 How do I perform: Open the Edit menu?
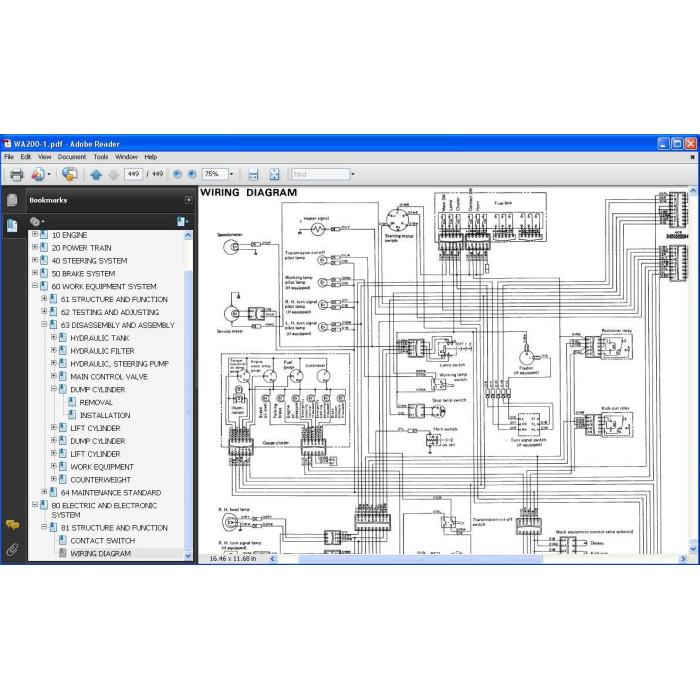pos(26,157)
